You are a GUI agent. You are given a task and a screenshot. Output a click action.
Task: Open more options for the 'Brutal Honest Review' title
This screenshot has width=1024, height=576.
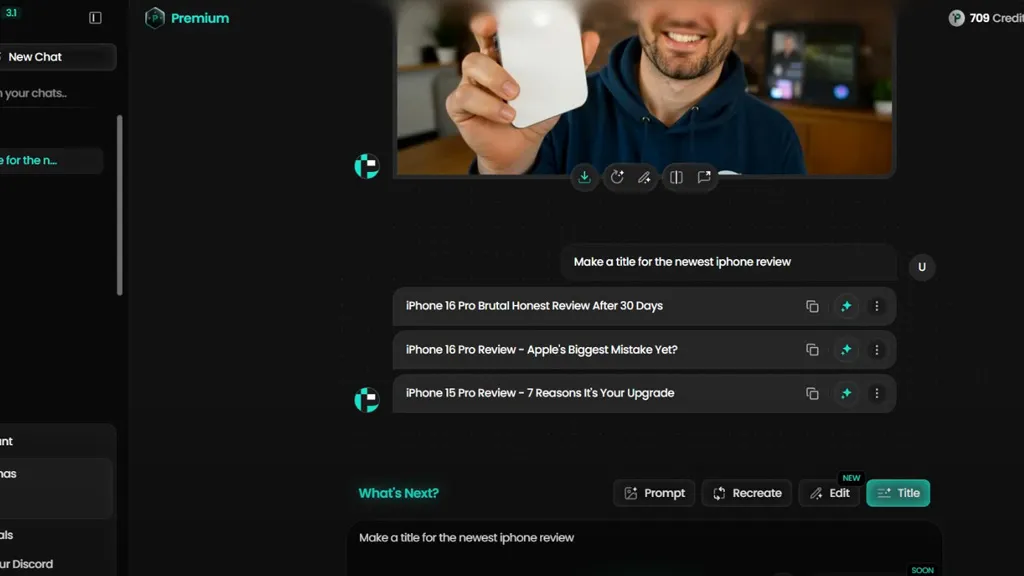click(x=876, y=306)
